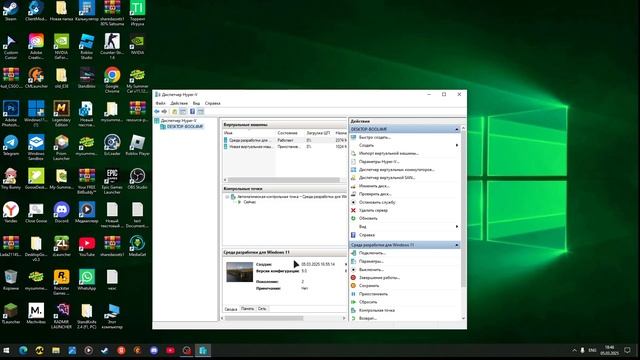The width and height of the screenshot is (640, 360).
Task: Open Virtual SAN Manager action
Action: (387, 178)
